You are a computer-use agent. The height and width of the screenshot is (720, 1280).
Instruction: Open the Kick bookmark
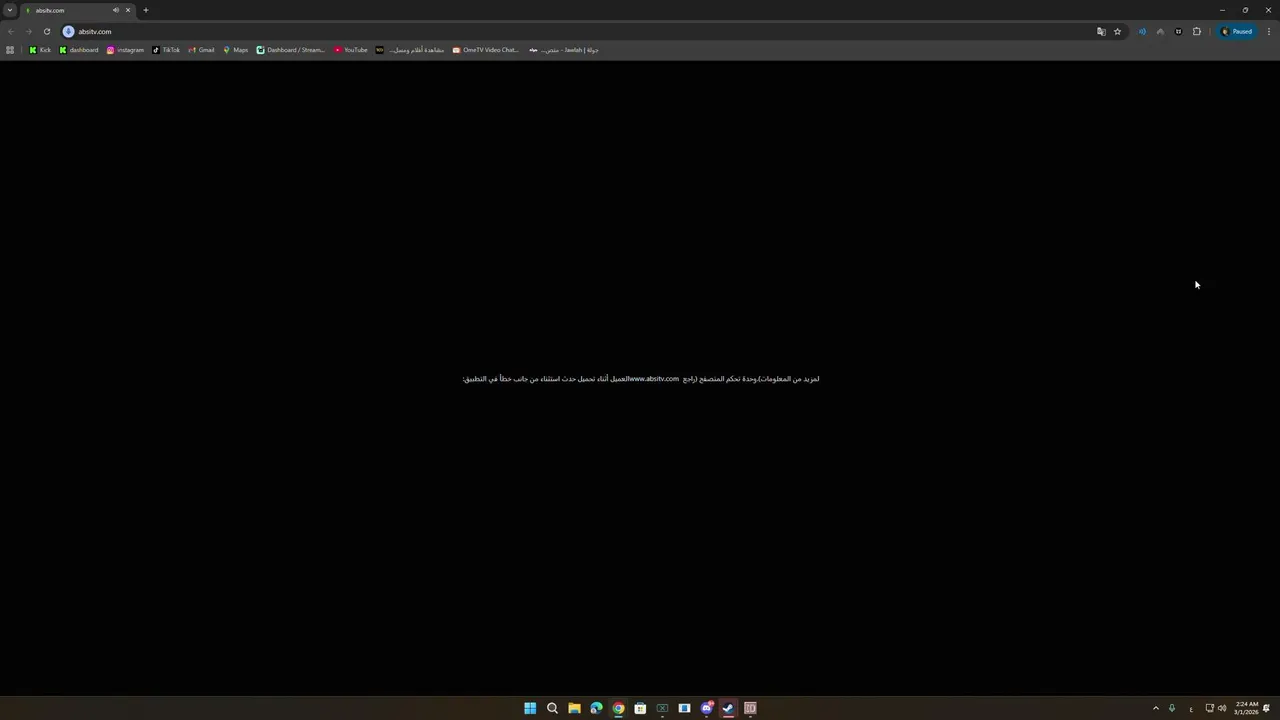pyautogui.click(x=40, y=50)
